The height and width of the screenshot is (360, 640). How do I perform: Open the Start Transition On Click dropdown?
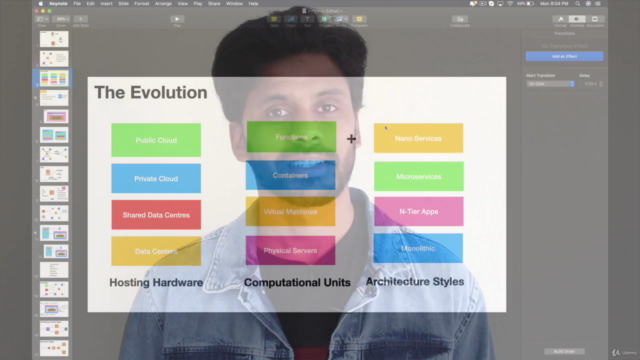(550, 84)
